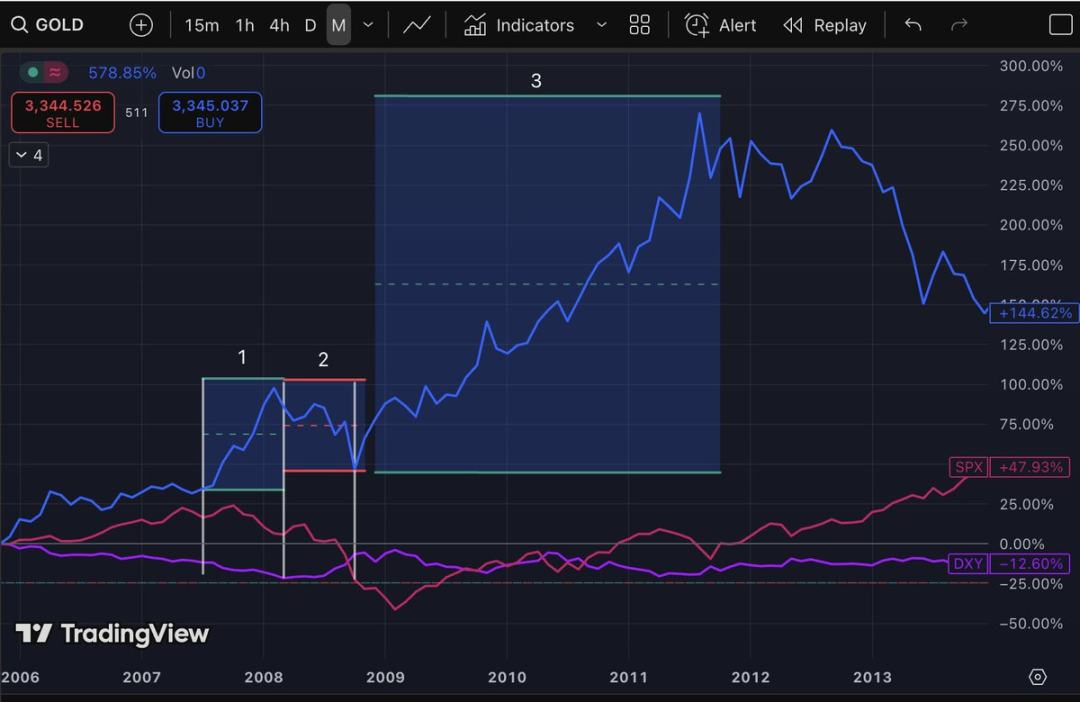Viewport: 1080px width, 702px height.
Task: Open the line chart style selector
Action: tap(417, 25)
